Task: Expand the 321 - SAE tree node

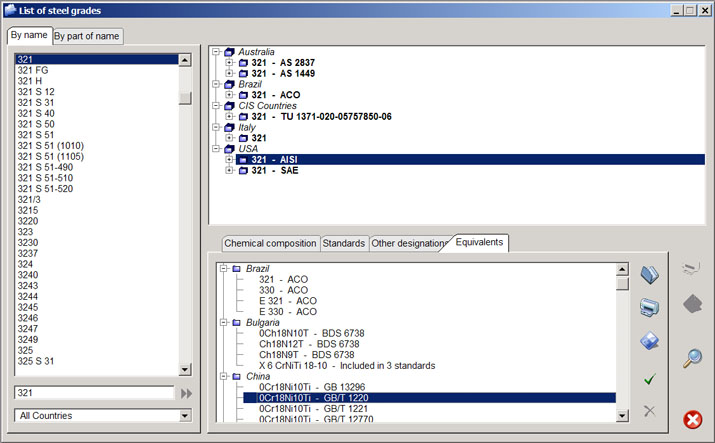Action: (230, 171)
